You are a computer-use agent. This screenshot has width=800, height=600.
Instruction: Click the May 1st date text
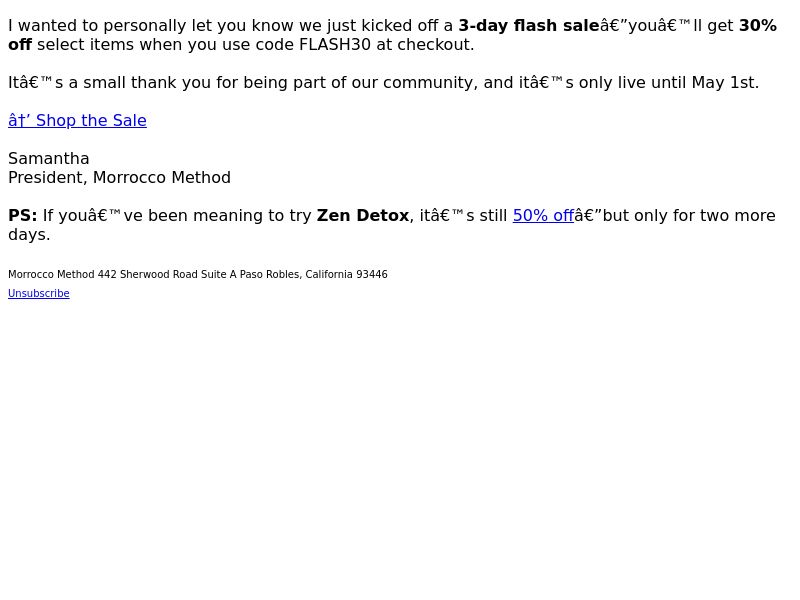[722, 83]
